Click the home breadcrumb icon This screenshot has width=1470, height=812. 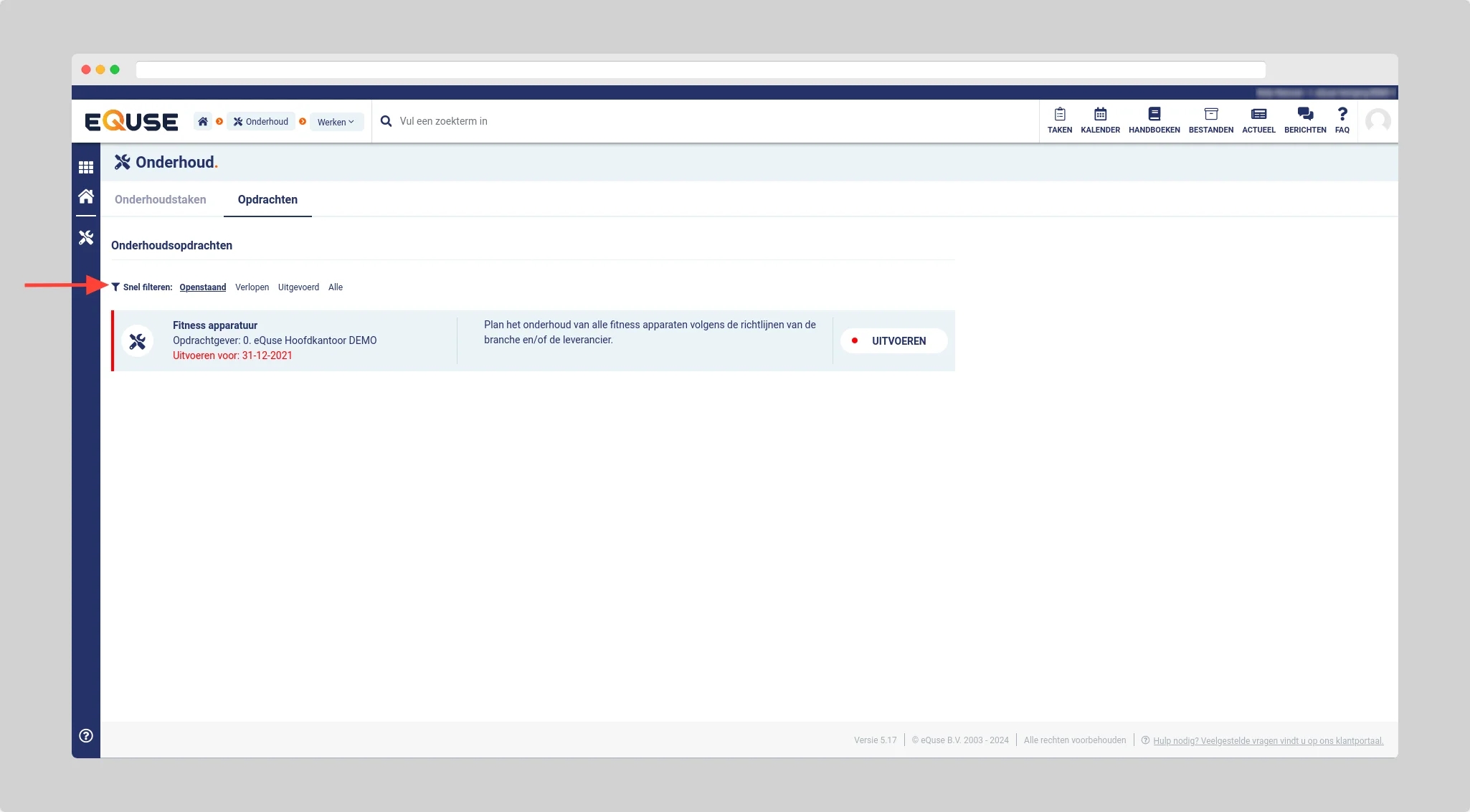[x=203, y=121]
